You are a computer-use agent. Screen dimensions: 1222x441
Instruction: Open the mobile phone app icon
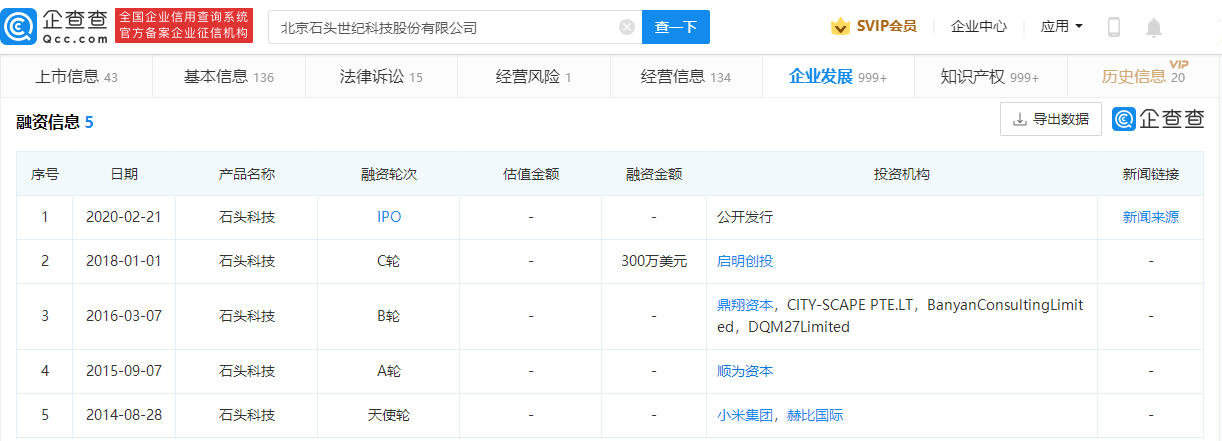[1113, 27]
